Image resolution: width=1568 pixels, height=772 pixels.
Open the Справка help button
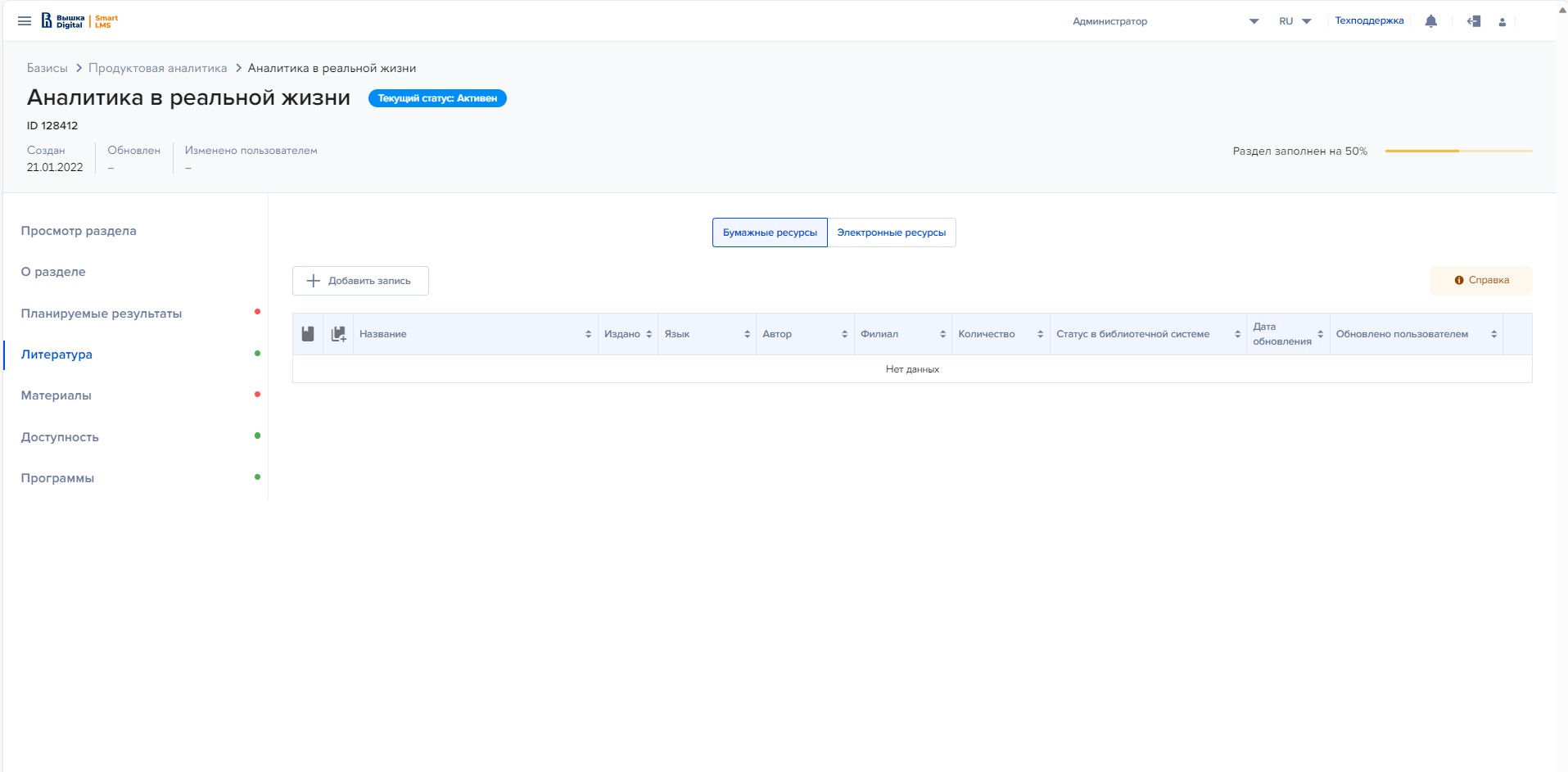(1480, 280)
